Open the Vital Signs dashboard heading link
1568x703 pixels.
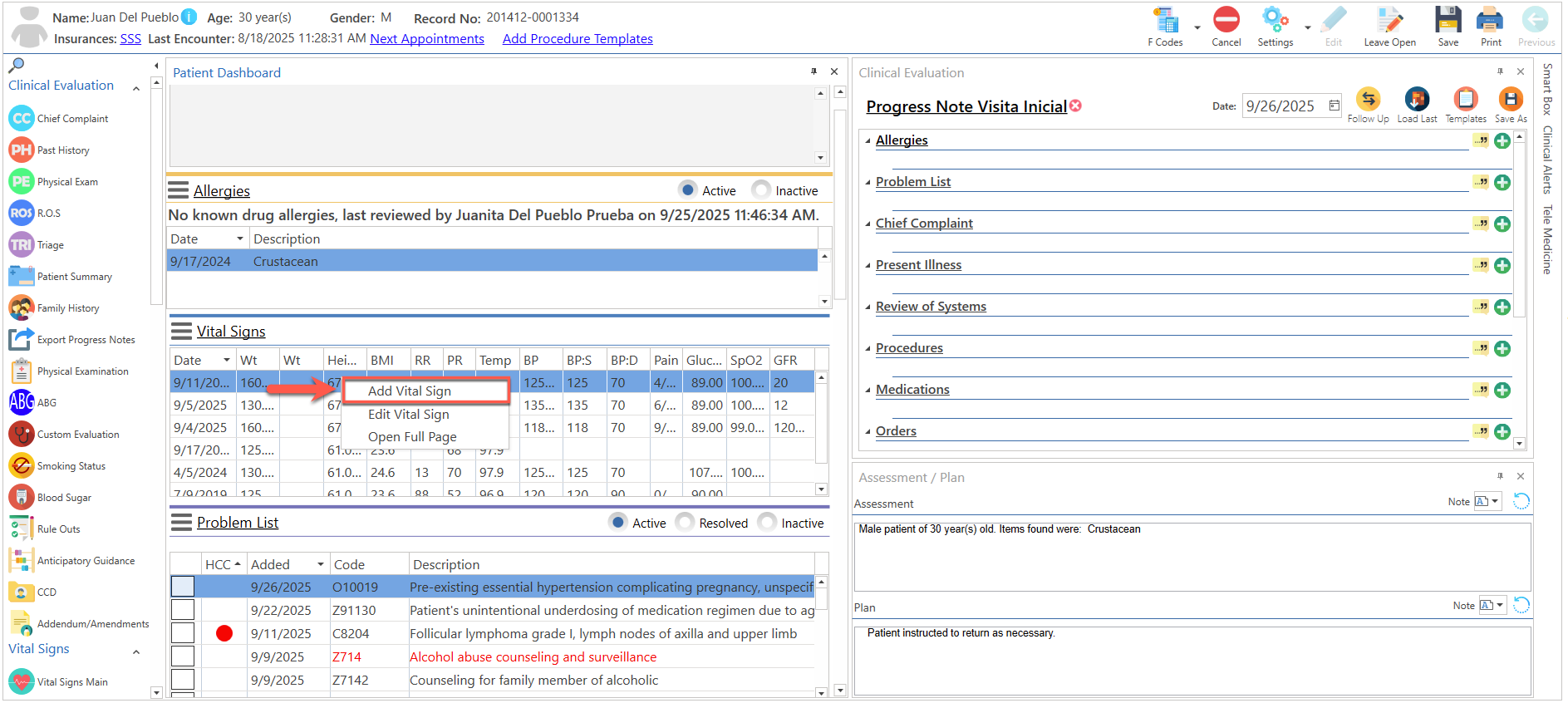(x=231, y=332)
